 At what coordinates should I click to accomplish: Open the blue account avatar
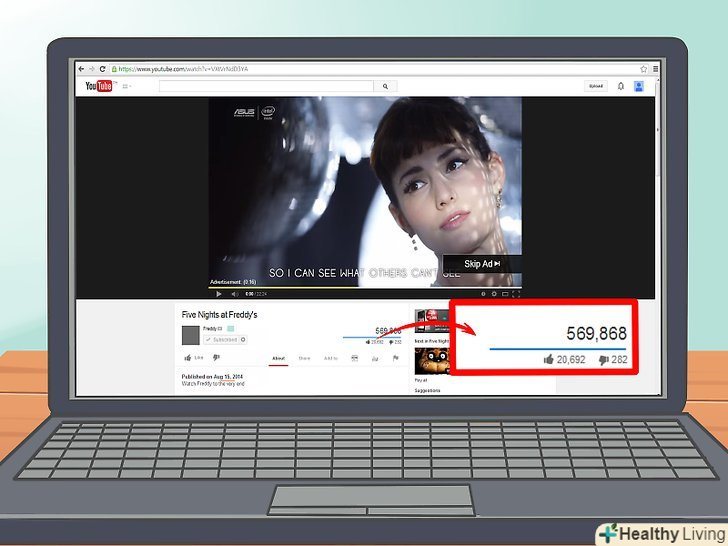point(639,86)
